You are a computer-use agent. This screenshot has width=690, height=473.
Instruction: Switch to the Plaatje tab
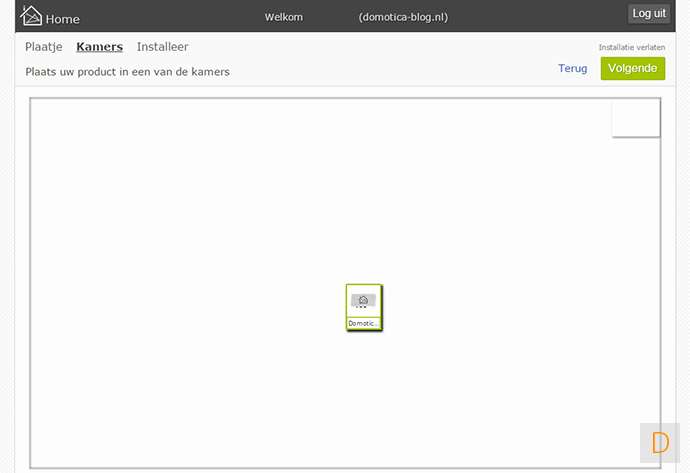(44, 47)
